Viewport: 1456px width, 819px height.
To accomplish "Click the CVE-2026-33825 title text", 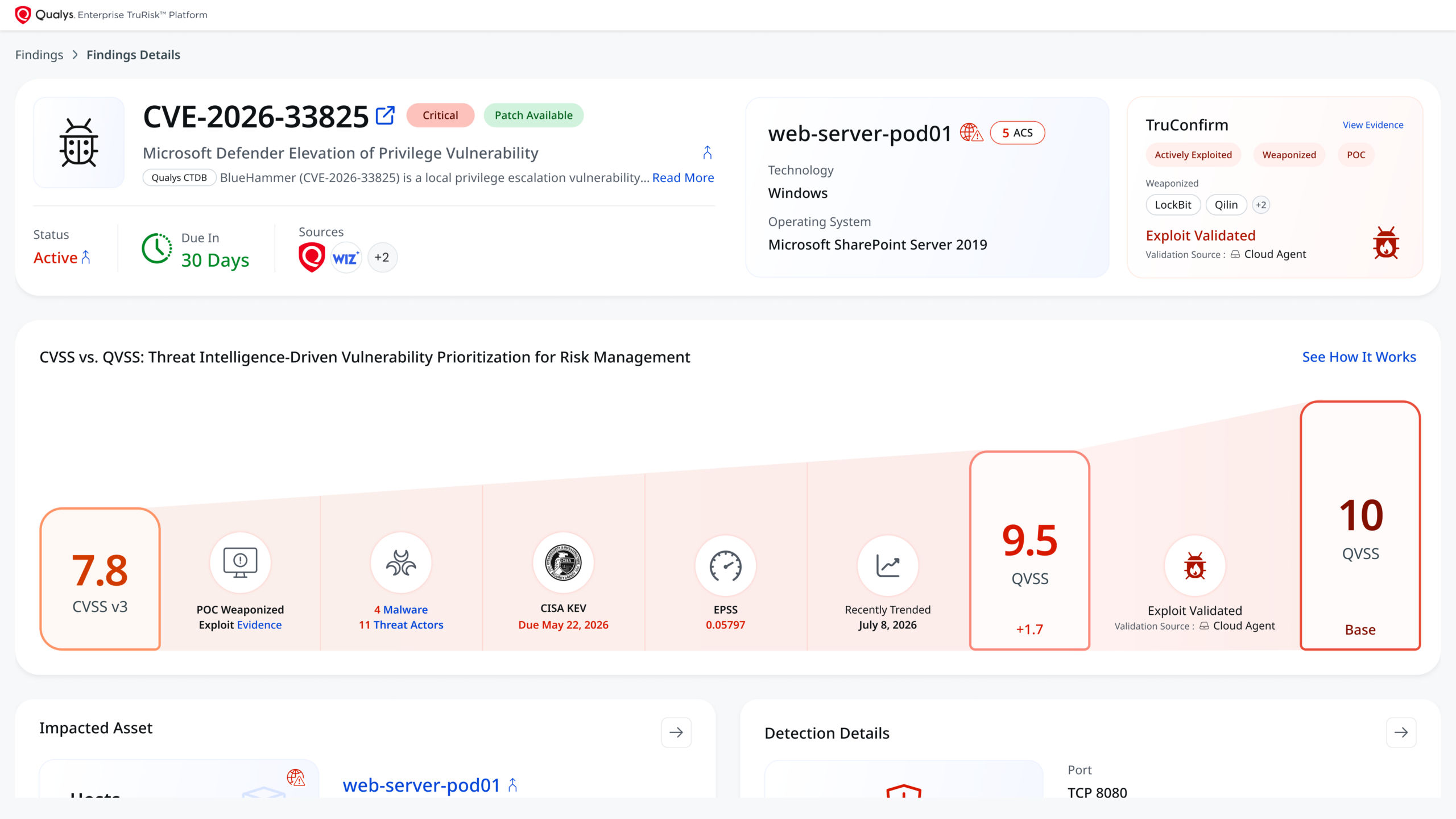I will tap(256, 117).
